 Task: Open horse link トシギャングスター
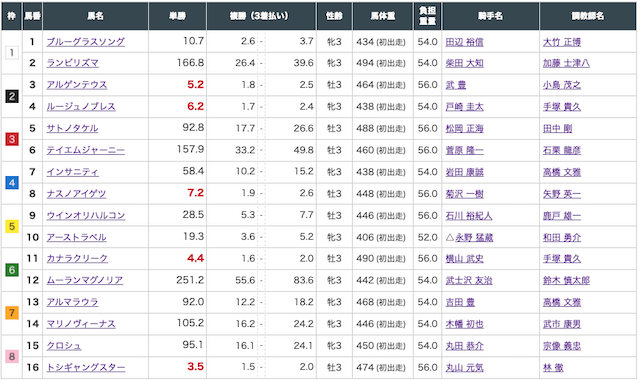click(x=86, y=367)
